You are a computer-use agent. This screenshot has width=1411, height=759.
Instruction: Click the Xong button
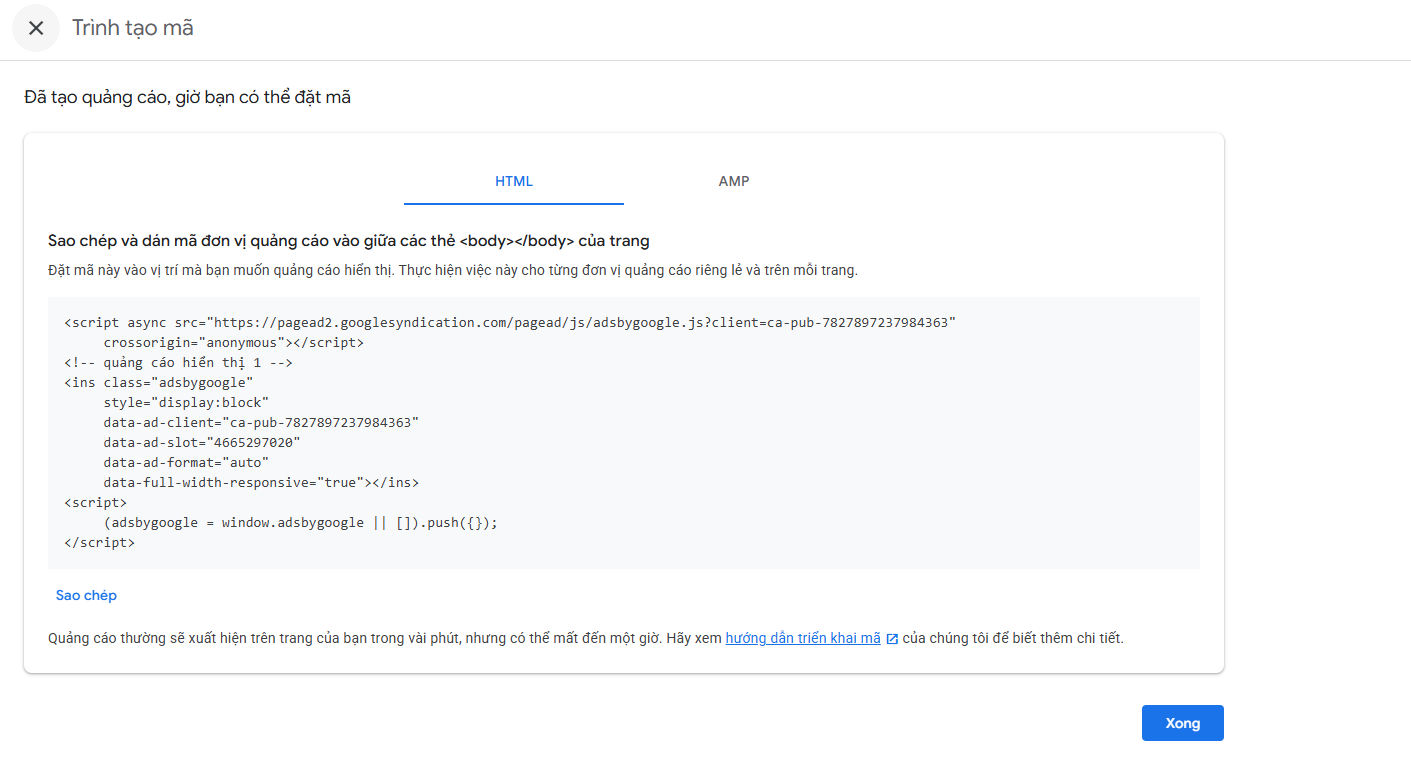pyautogui.click(x=1183, y=723)
